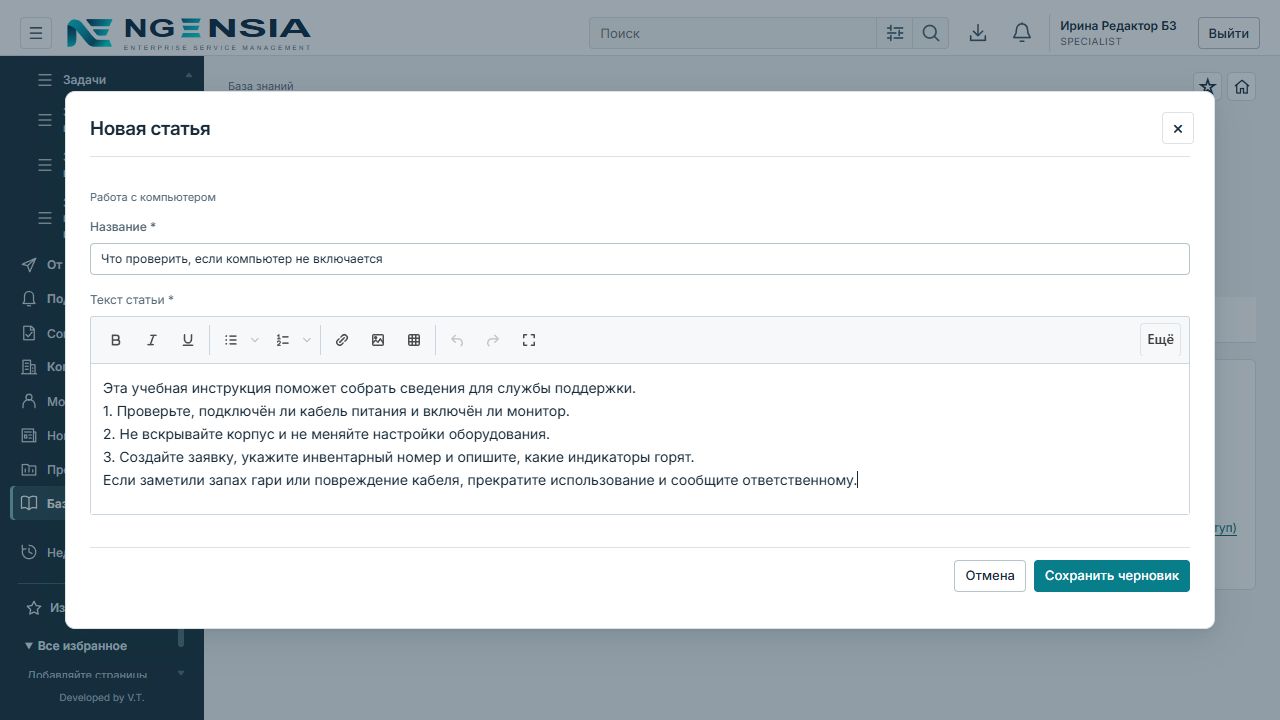Click the line "2. Не вскрывайте корпус"
1280x720 pixels.
coord(326,434)
